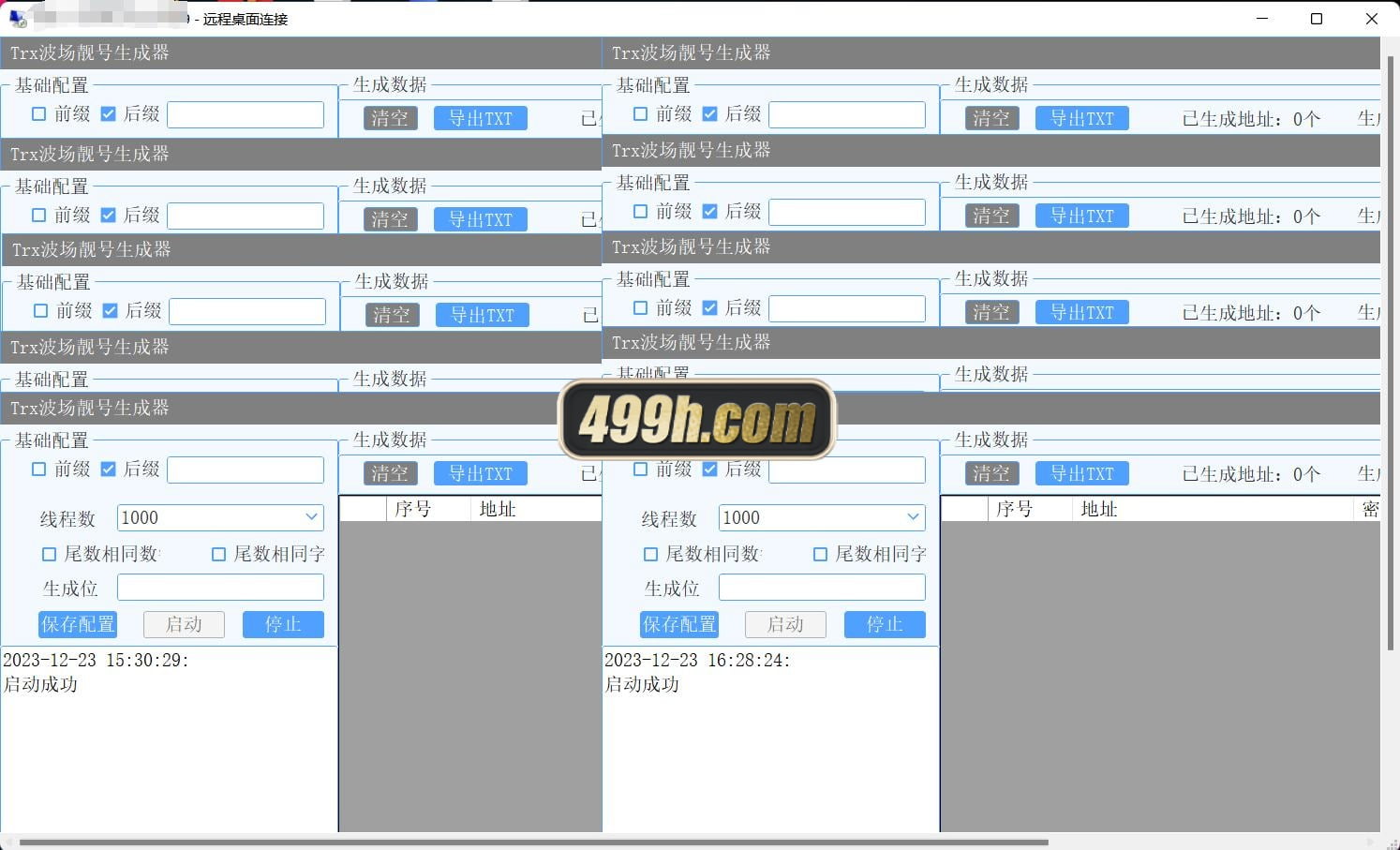Tick 尾数相同字 in the 15:30:29 log window
Viewport: 1400px width, 850px height.
218,554
